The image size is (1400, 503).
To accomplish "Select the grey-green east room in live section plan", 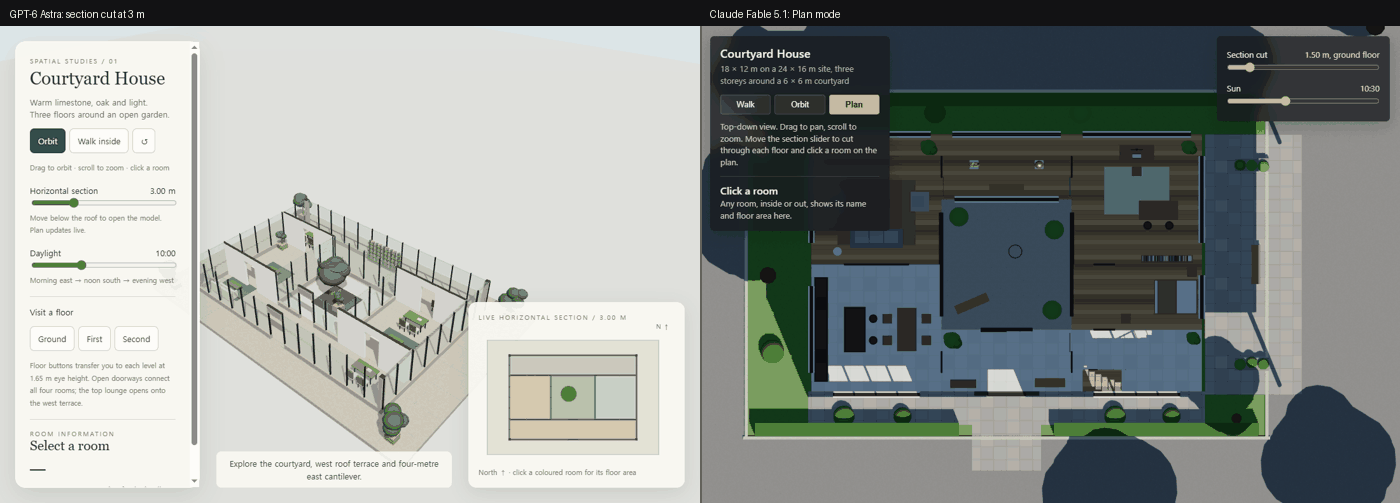I will coord(616,396).
